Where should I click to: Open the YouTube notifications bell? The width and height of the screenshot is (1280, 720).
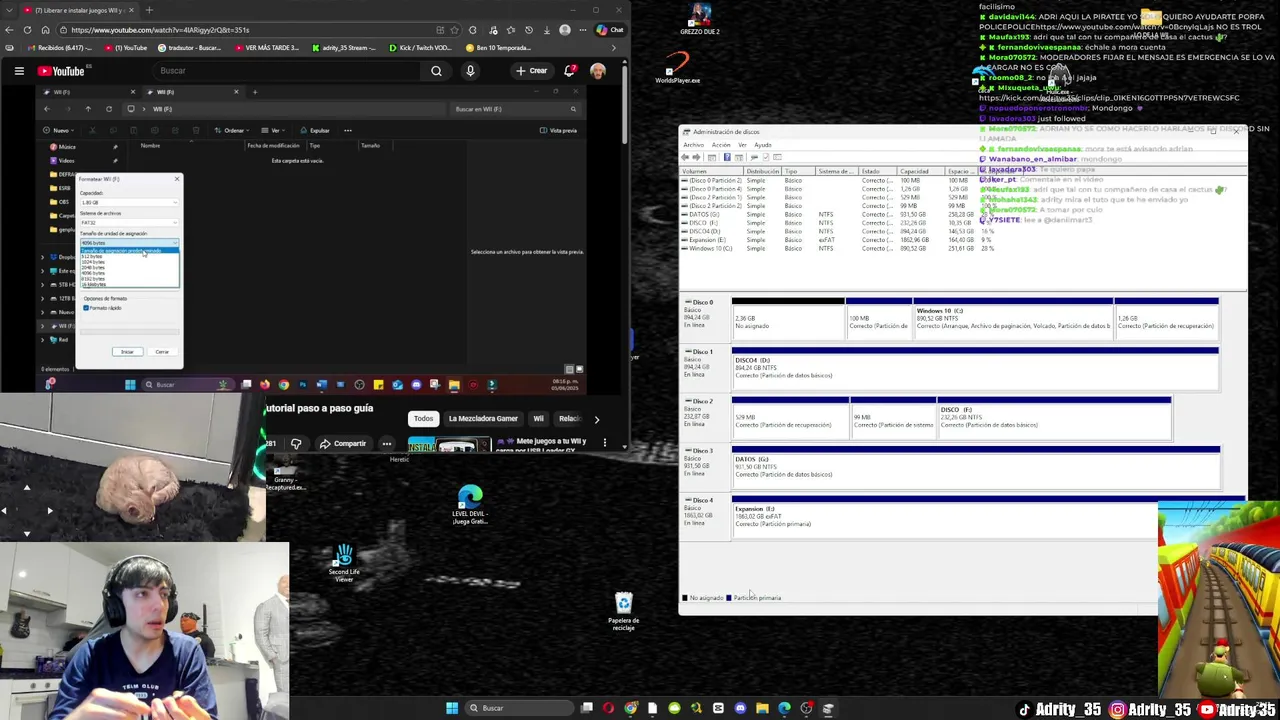(570, 71)
